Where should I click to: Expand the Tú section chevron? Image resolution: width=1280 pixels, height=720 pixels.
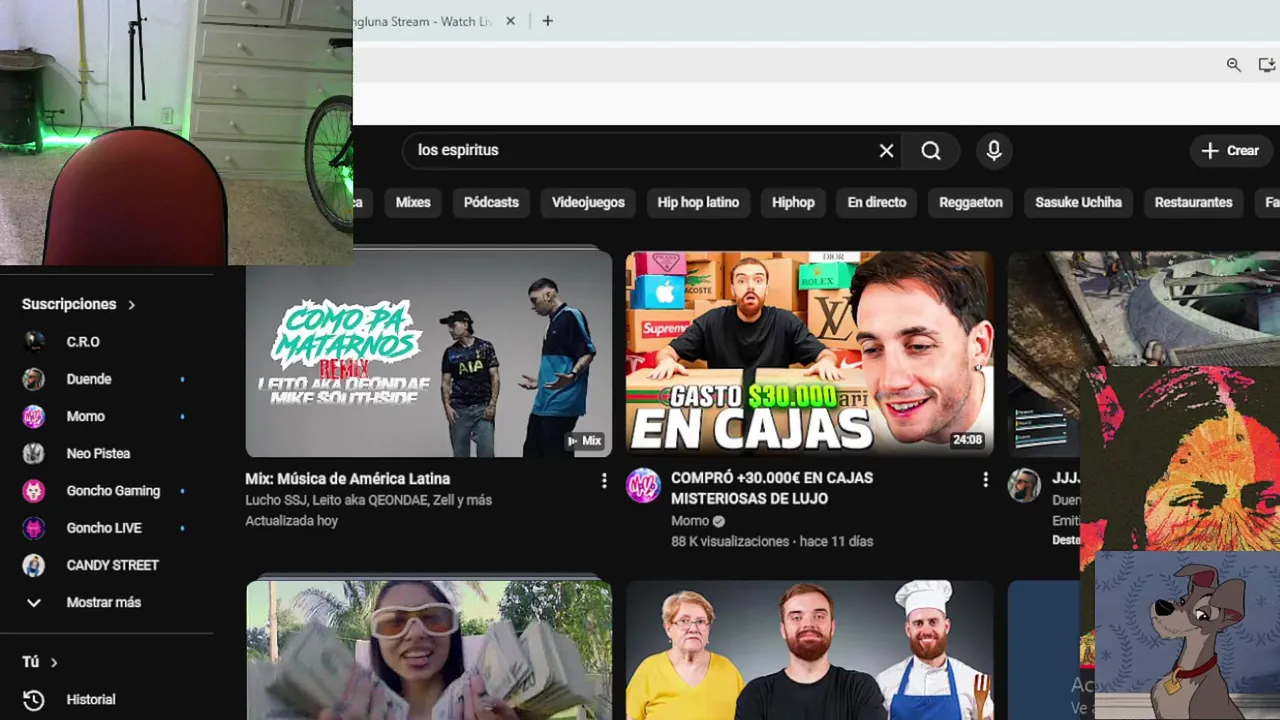click(54, 662)
